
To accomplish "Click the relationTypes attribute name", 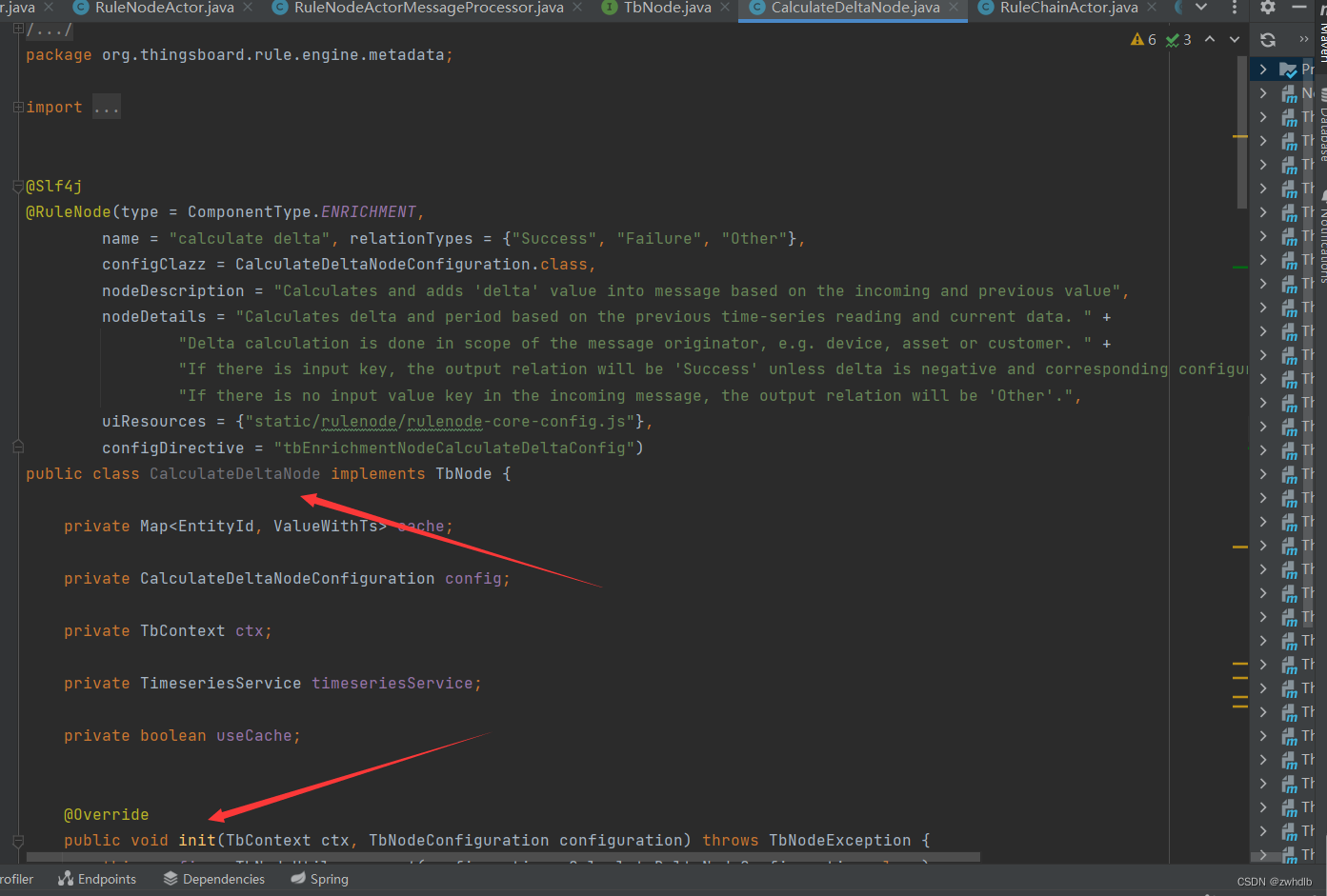I will pos(412,239).
